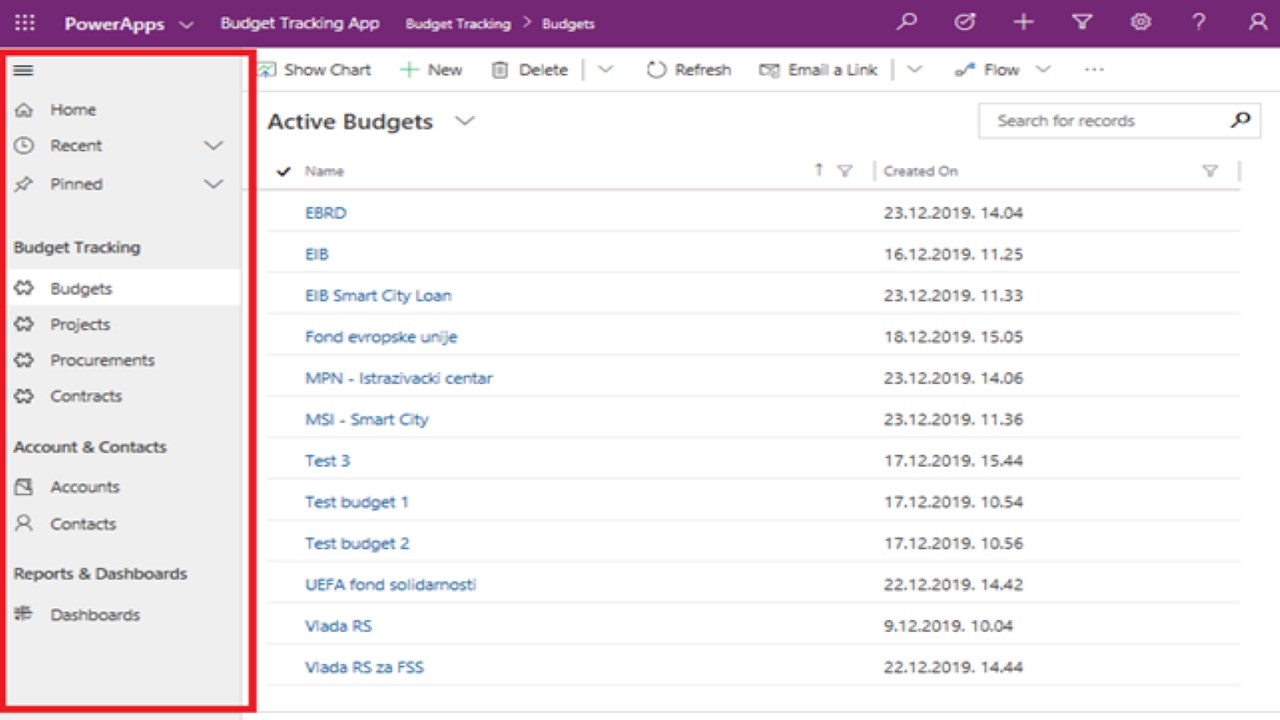Click the Flow icon in command bar
The width and height of the screenshot is (1280, 720).
[965, 70]
